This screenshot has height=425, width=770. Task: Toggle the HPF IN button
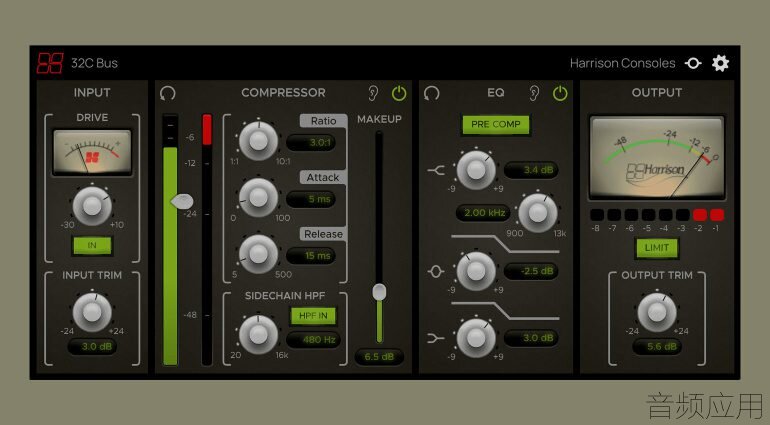pyautogui.click(x=313, y=316)
